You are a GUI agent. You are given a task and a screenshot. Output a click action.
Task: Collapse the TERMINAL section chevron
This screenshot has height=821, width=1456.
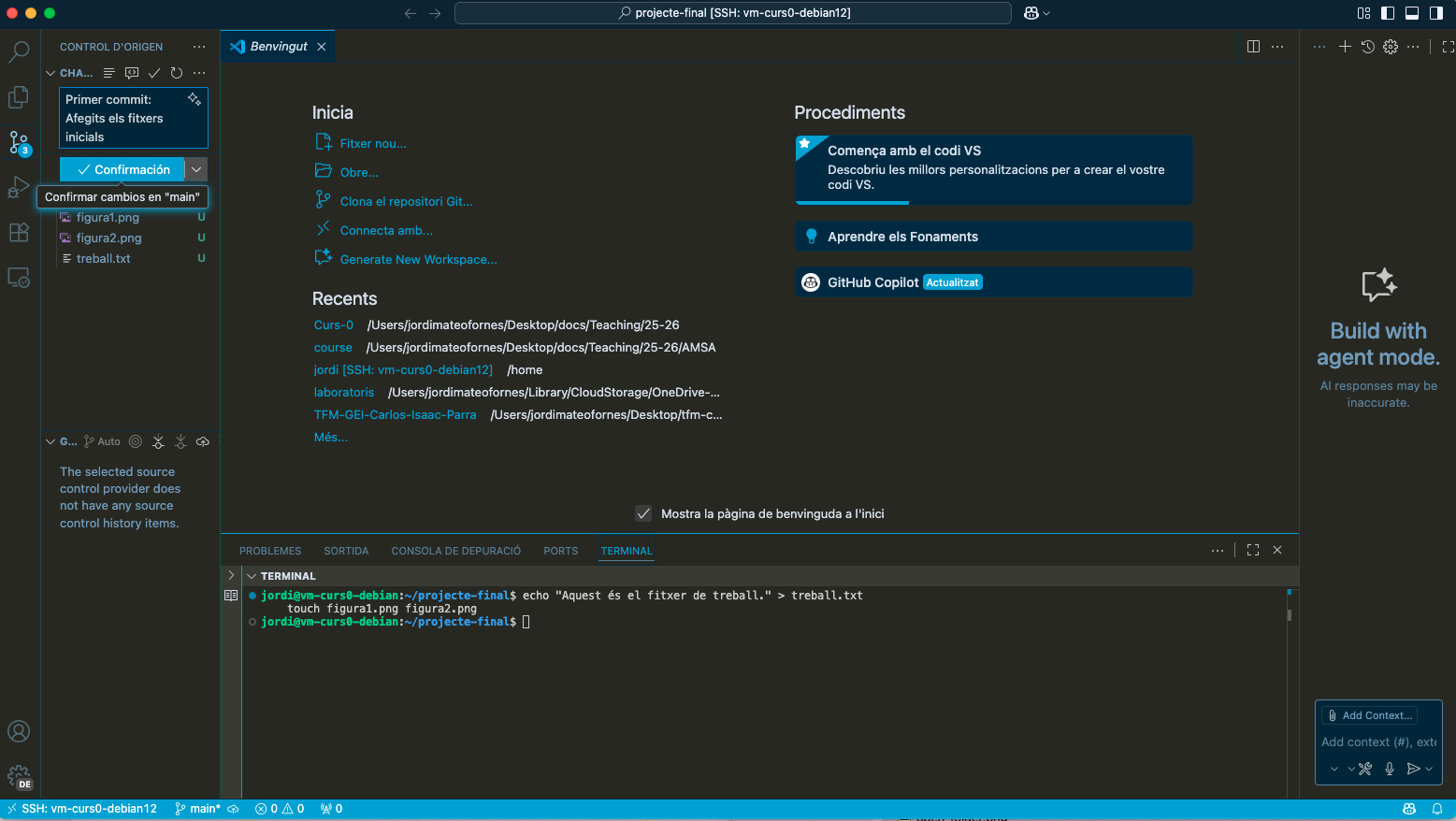(x=252, y=576)
